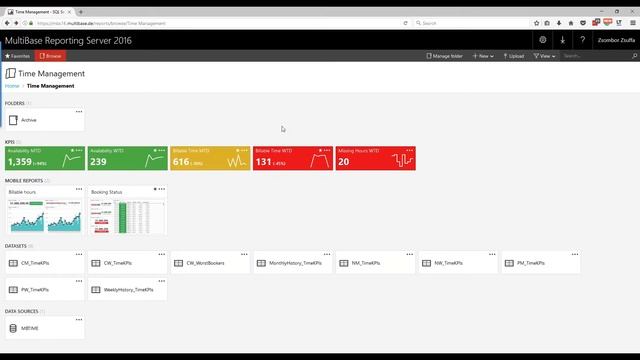640x360 pixels.
Task: Open the ellipsis menu on CM_TimeKPIs dataset
Action: 79,254
